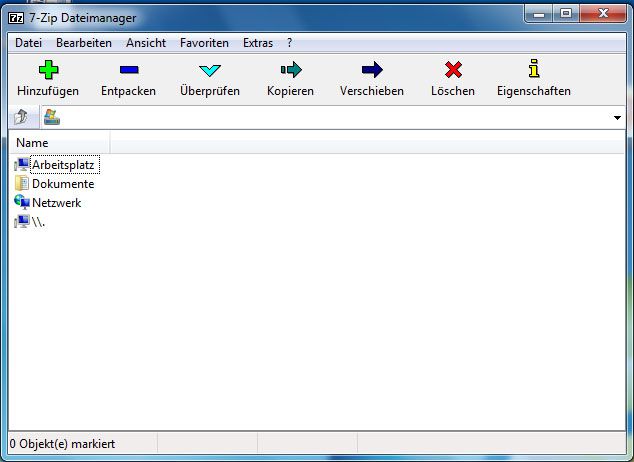Open the Datei menu
634x462 pixels.
click(28, 43)
